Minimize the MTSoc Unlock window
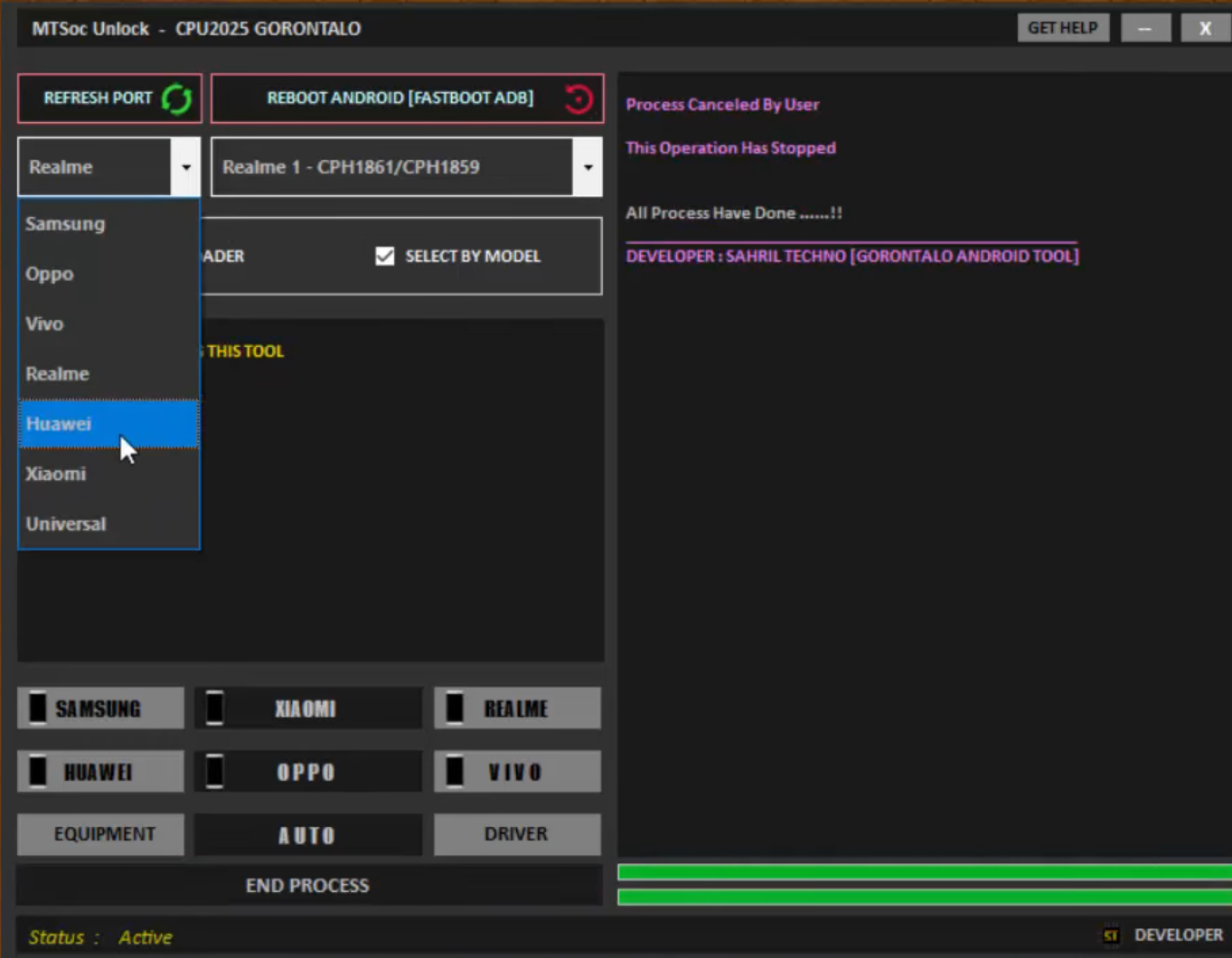Image resolution: width=1232 pixels, height=958 pixels. tap(1146, 28)
